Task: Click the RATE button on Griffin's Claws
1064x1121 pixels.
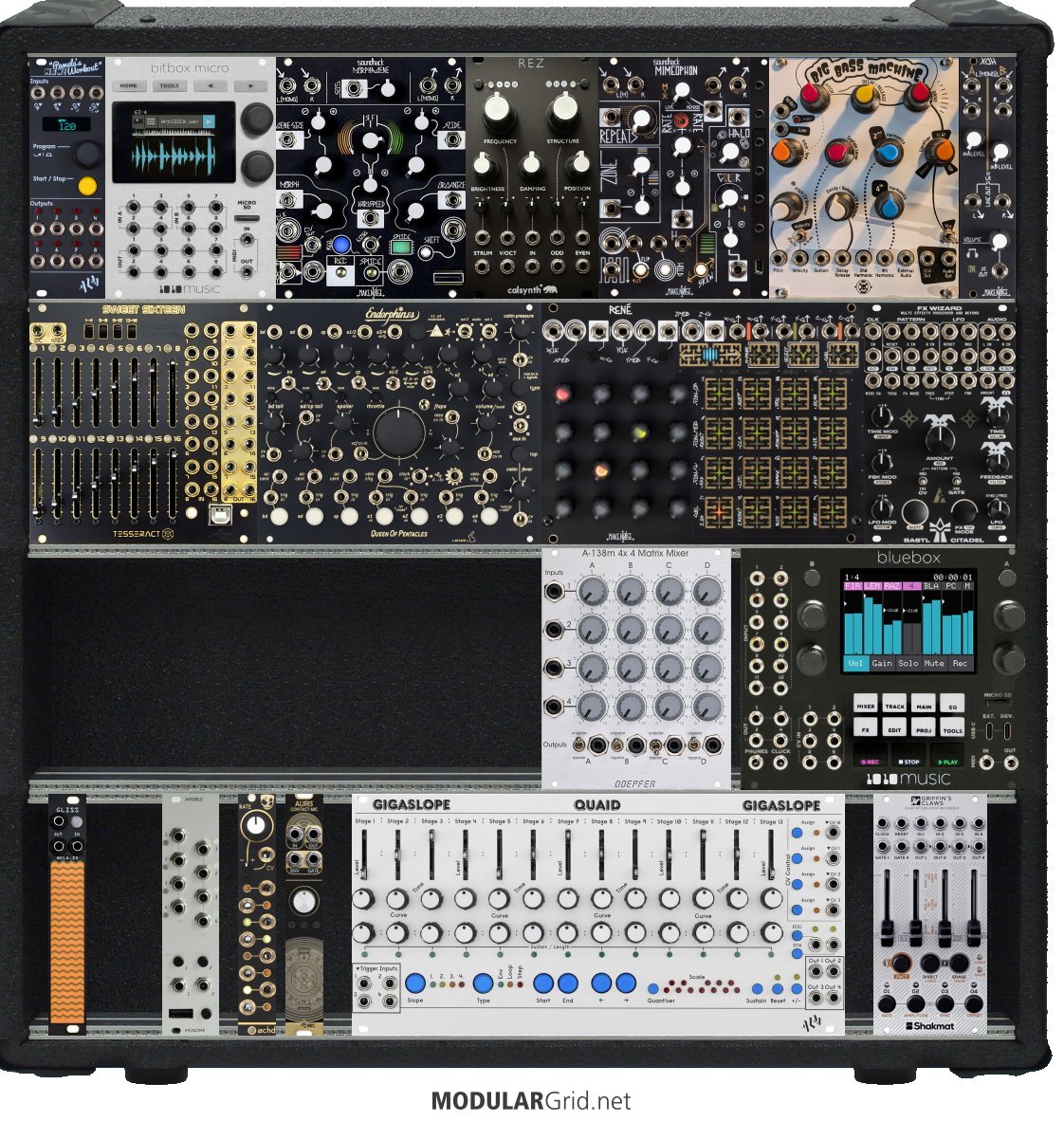Action: coord(887,1005)
